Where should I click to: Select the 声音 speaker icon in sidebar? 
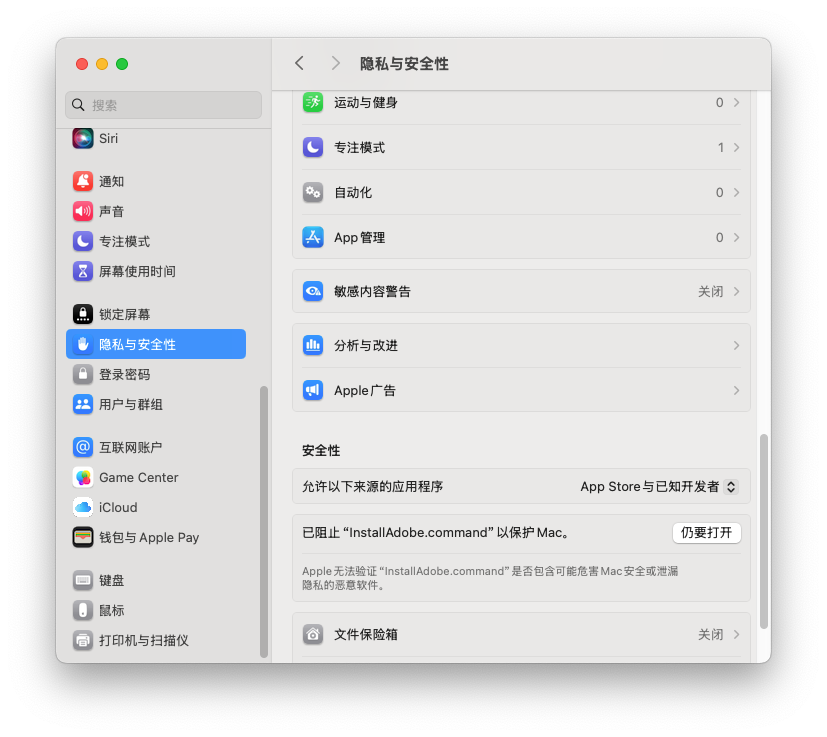[83, 212]
